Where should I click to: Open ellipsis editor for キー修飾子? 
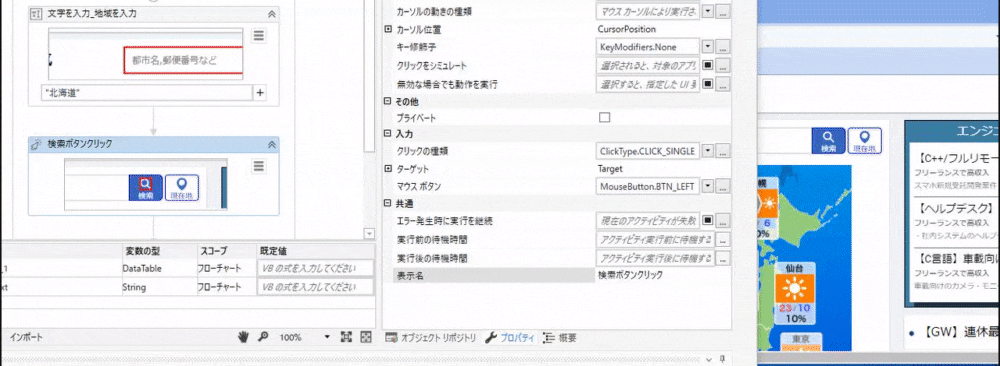click(x=723, y=47)
